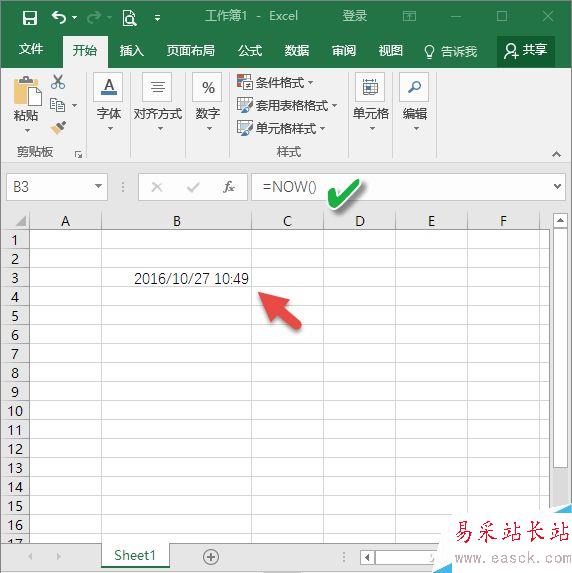The height and width of the screenshot is (573, 572).
Task: Open the 数字 number format group
Action: [x=207, y=103]
